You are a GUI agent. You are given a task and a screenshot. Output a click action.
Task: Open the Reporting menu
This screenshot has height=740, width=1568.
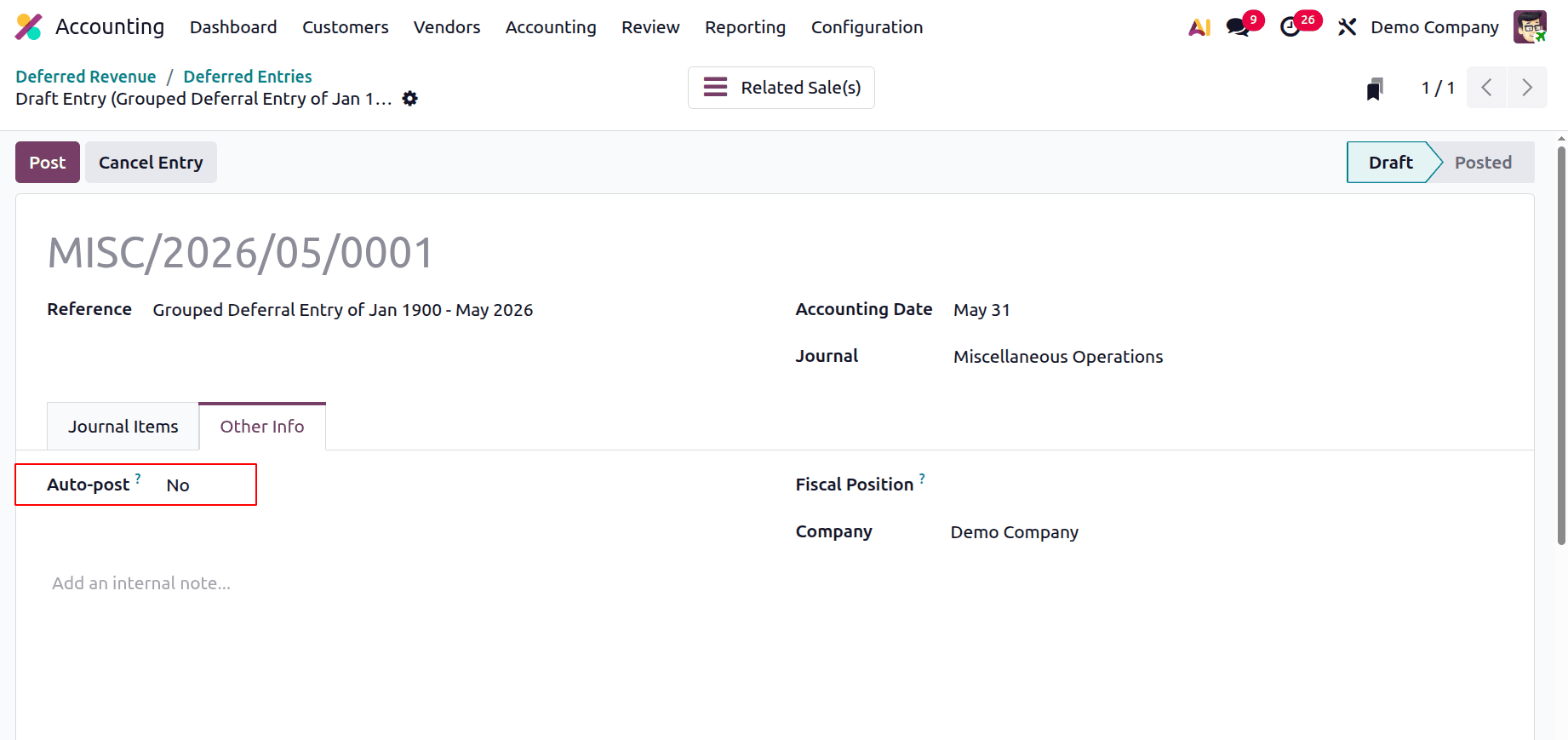(x=745, y=27)
